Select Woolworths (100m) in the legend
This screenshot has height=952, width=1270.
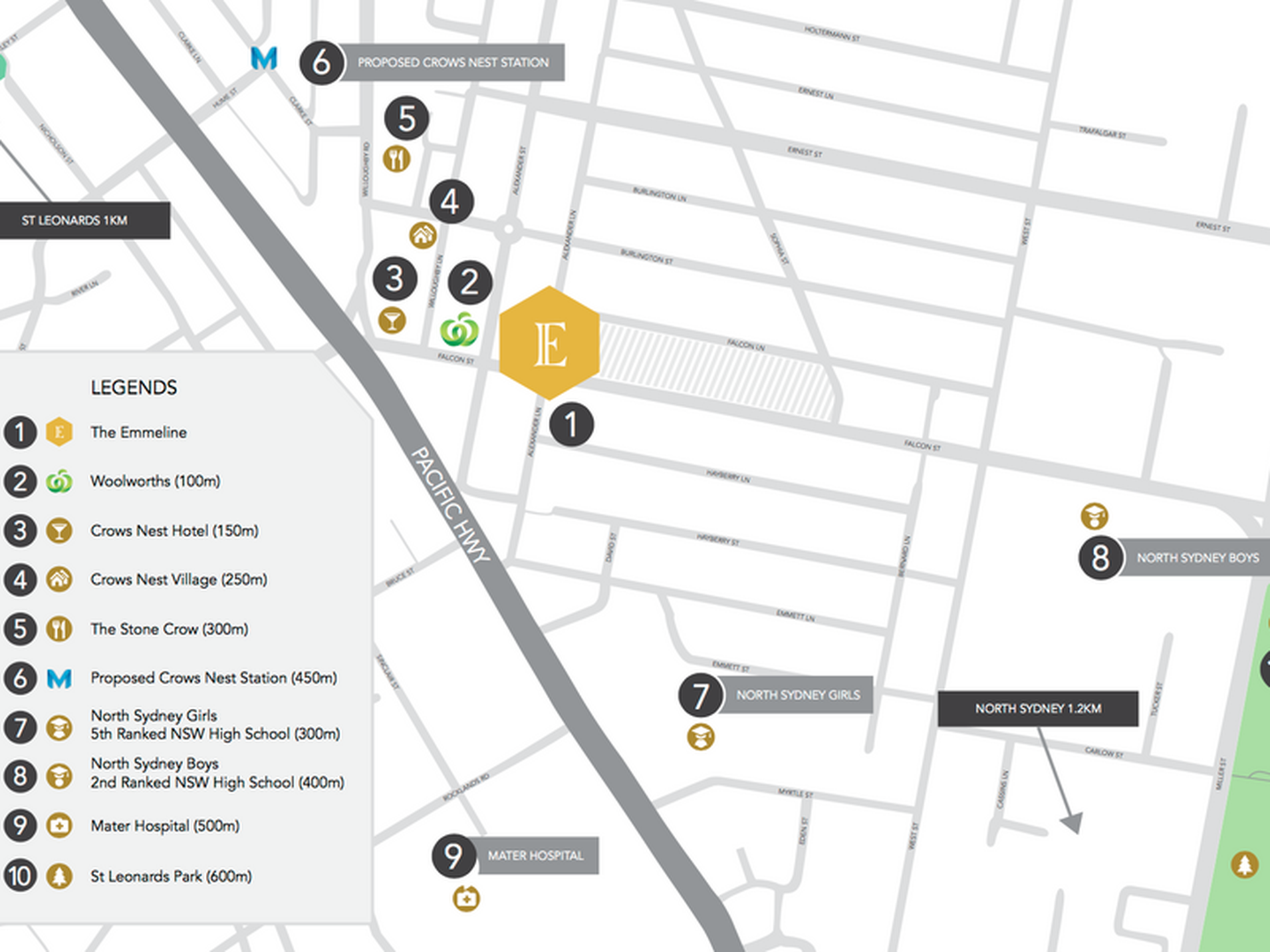(155, 481)
